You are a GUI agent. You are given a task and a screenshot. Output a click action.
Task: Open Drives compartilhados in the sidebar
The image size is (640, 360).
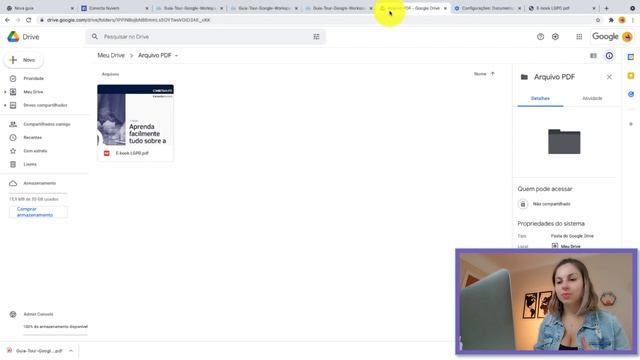(45, 105)
